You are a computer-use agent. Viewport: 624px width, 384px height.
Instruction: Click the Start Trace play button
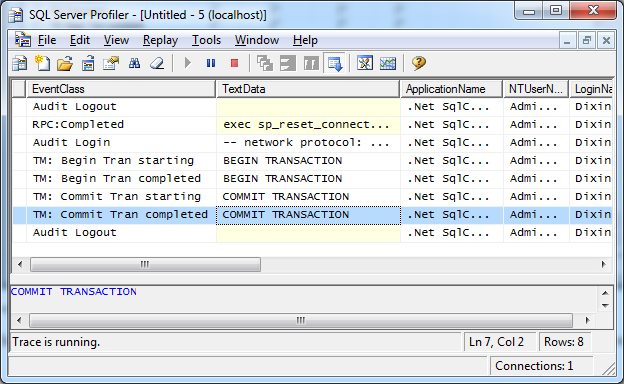pyautogui.click(x=188, y=63)
